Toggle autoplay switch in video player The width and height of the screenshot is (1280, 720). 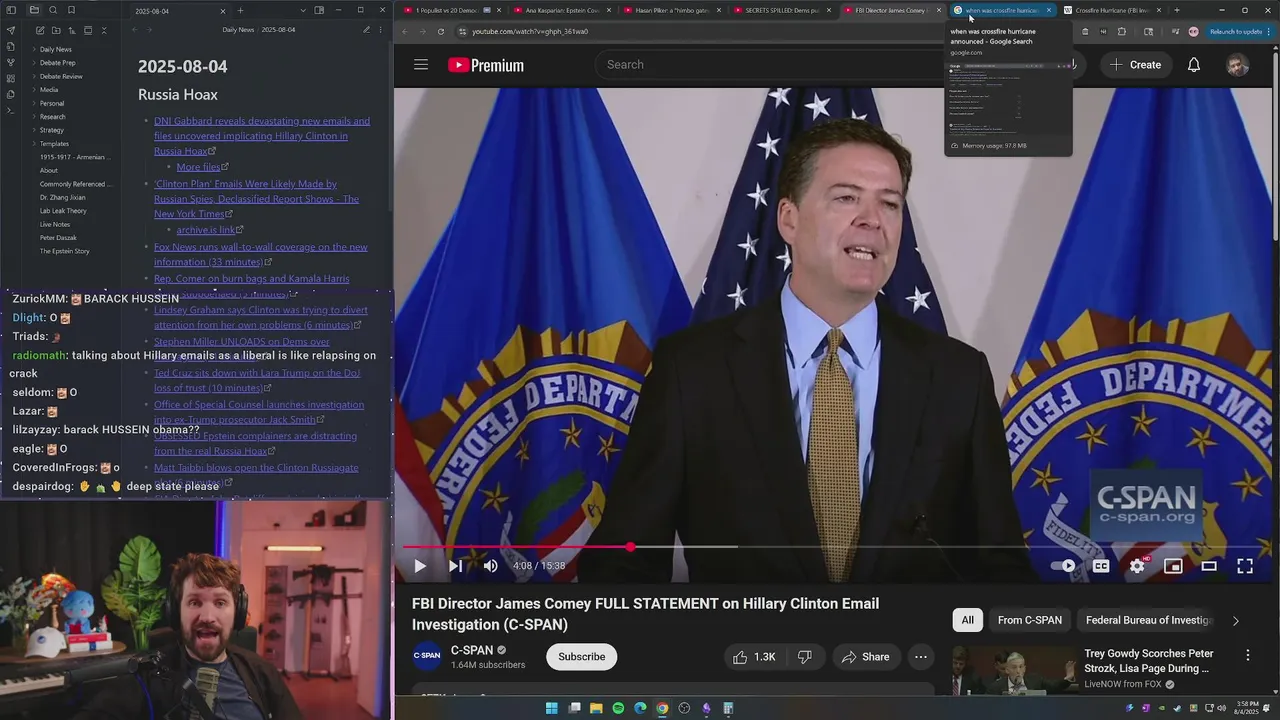(1063, 566)
